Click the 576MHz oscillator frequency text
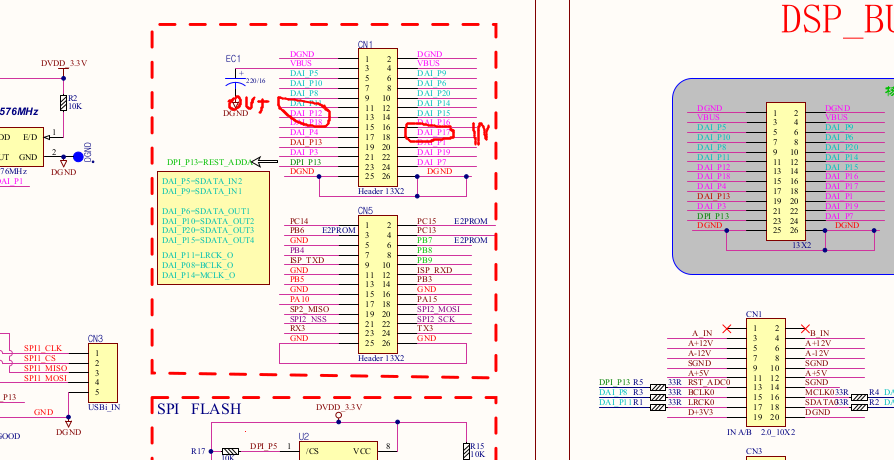The image size is (894, 460). pos(19,111)
